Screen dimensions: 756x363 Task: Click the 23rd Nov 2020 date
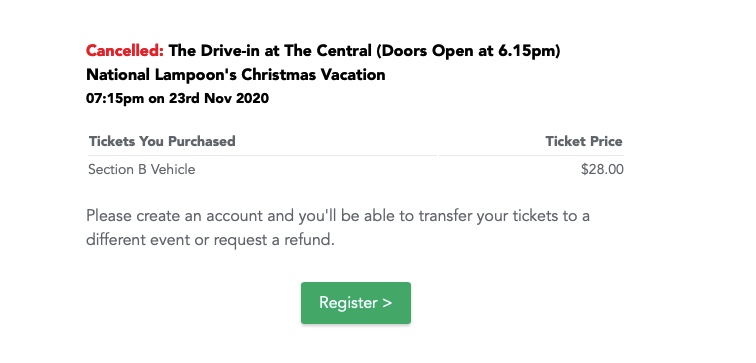coord(218,99)
